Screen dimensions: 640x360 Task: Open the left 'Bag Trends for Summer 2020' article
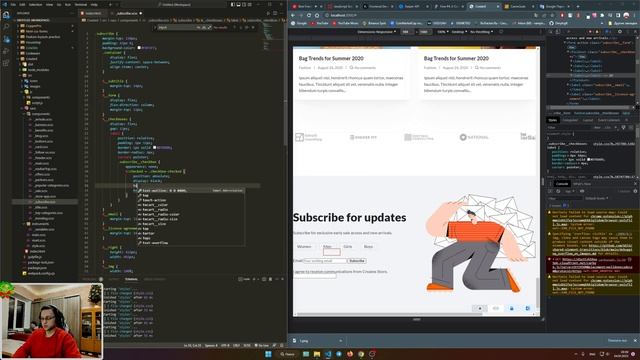click(x=331, y=58)
